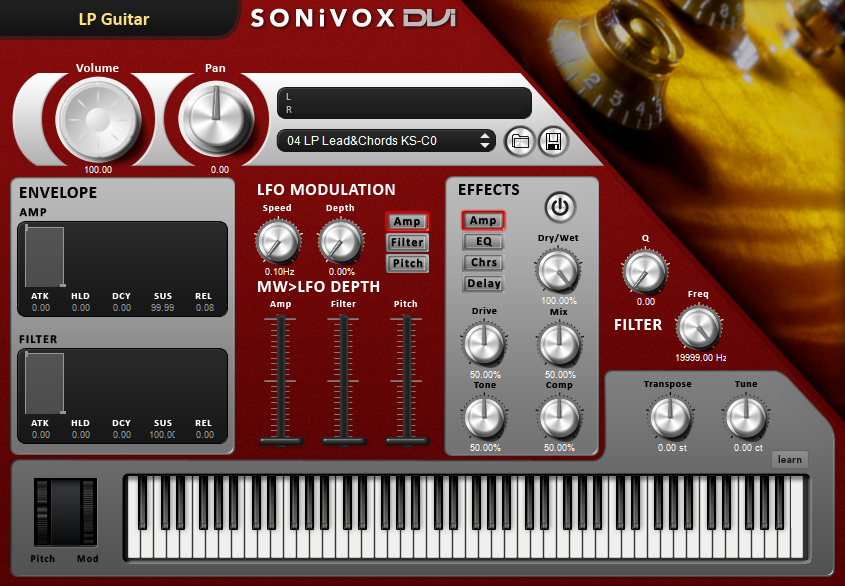Click the LP Guitar instrument title
Image resolution: width=845 pixels, height=586 pixels.
(x=114, y=19)
